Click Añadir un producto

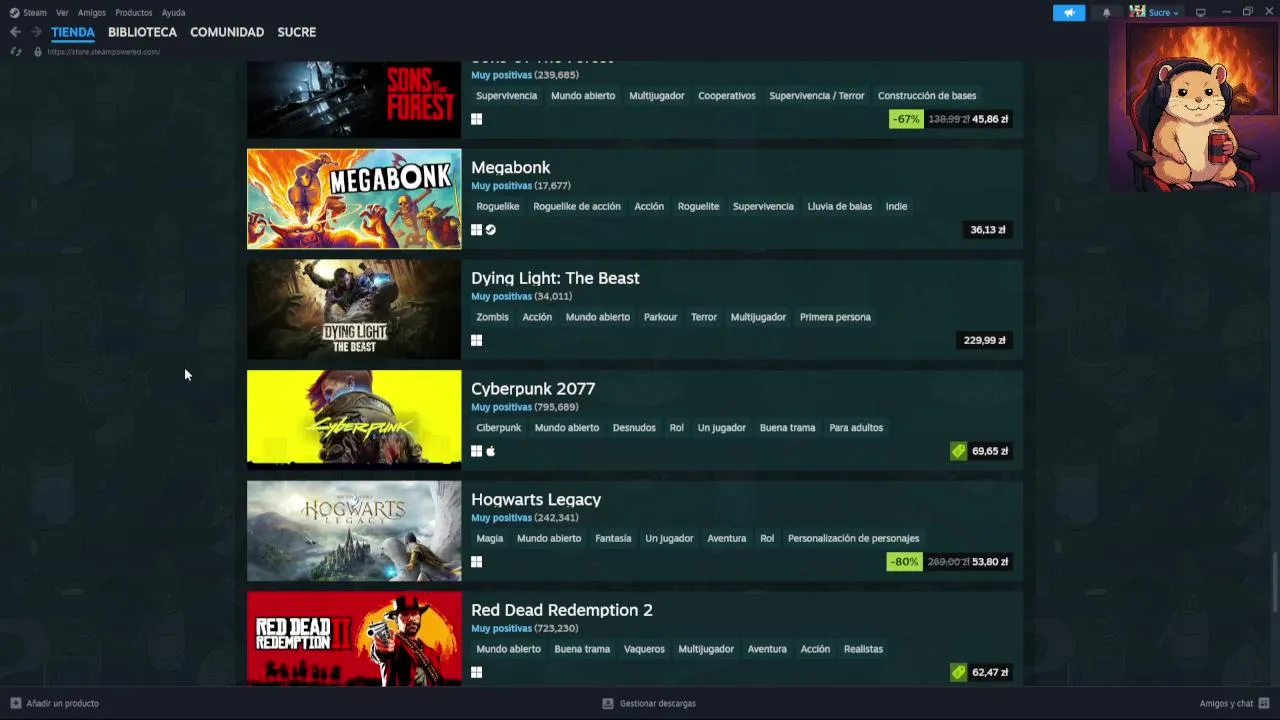coord(62,703)
